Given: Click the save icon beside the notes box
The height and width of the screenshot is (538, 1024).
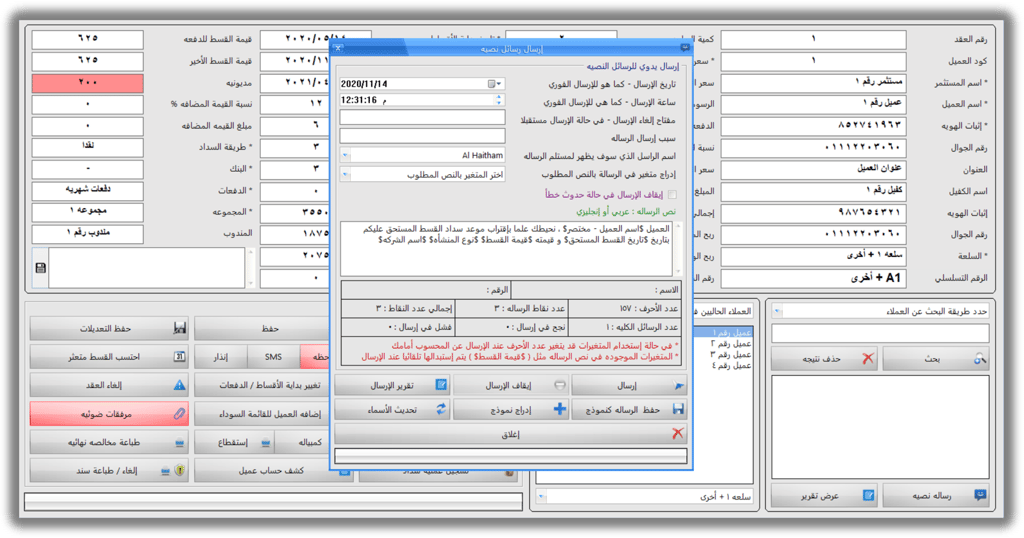Looking at the screenshot, I should click(40, 268).
